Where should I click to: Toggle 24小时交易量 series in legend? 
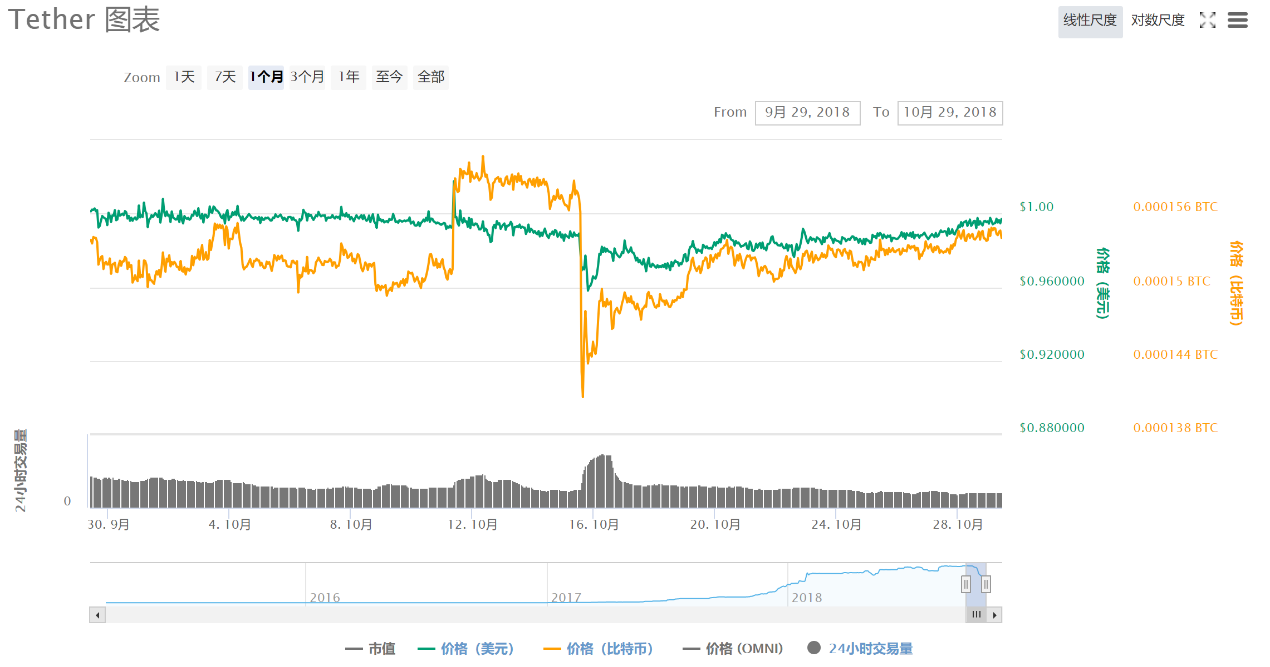(860, 649)
